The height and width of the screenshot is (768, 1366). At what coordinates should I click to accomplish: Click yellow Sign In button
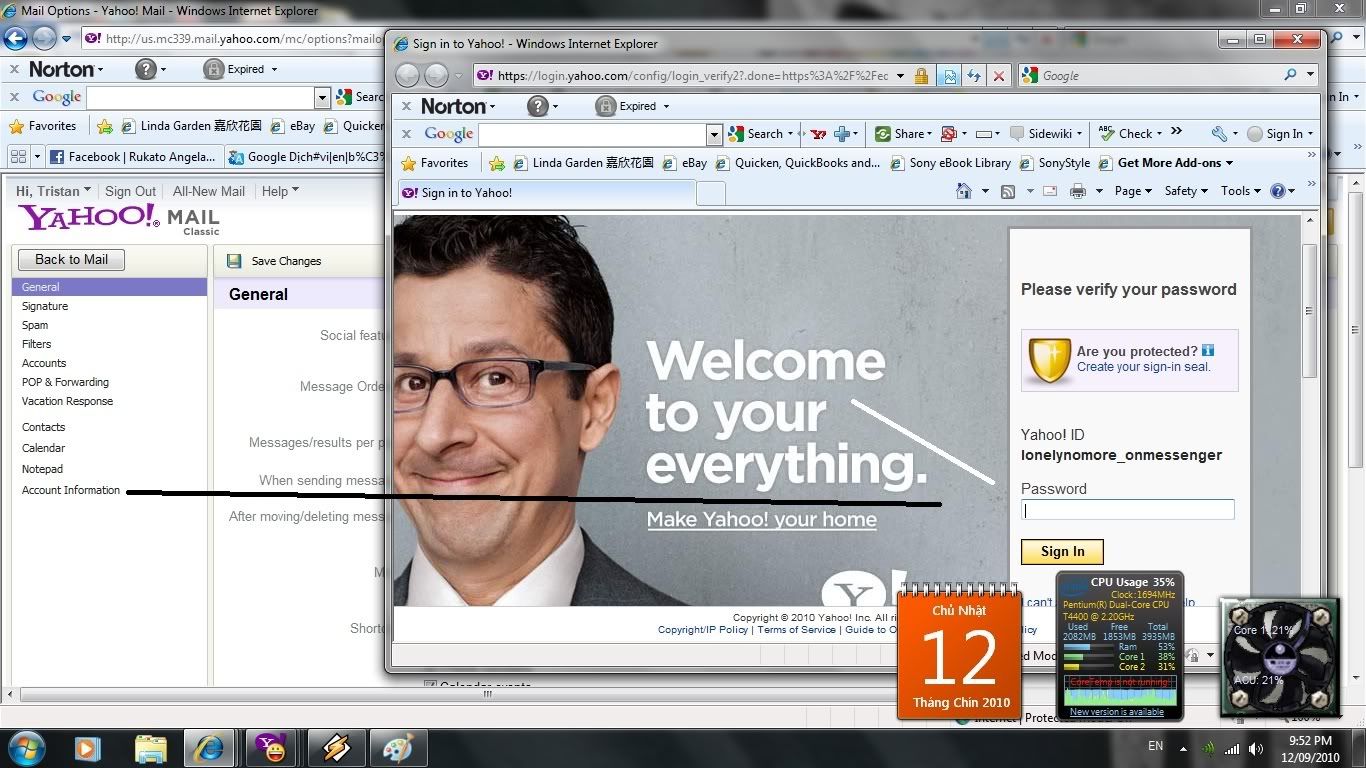(1062, 551)
